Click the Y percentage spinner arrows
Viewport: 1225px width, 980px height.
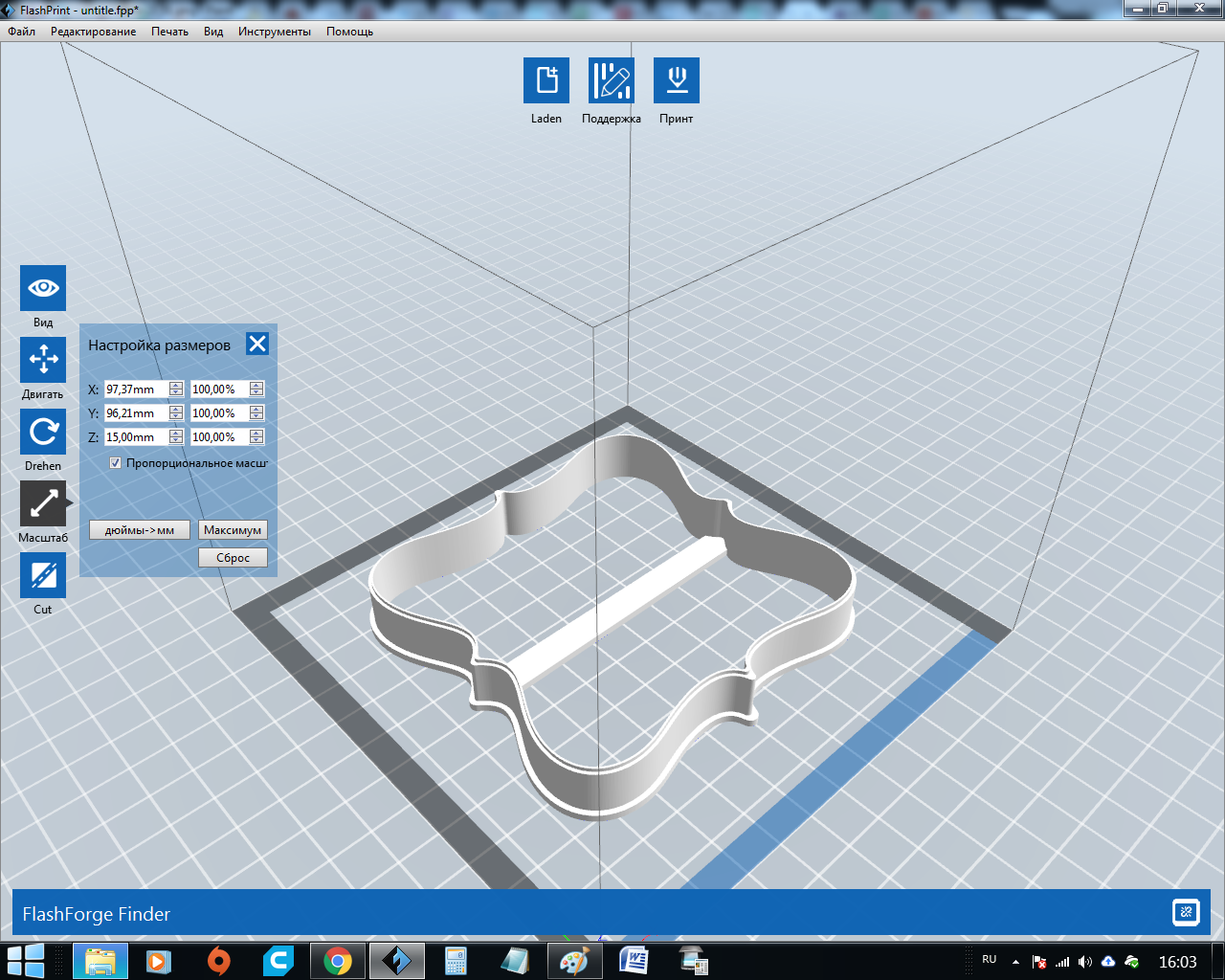click(256, 412)
